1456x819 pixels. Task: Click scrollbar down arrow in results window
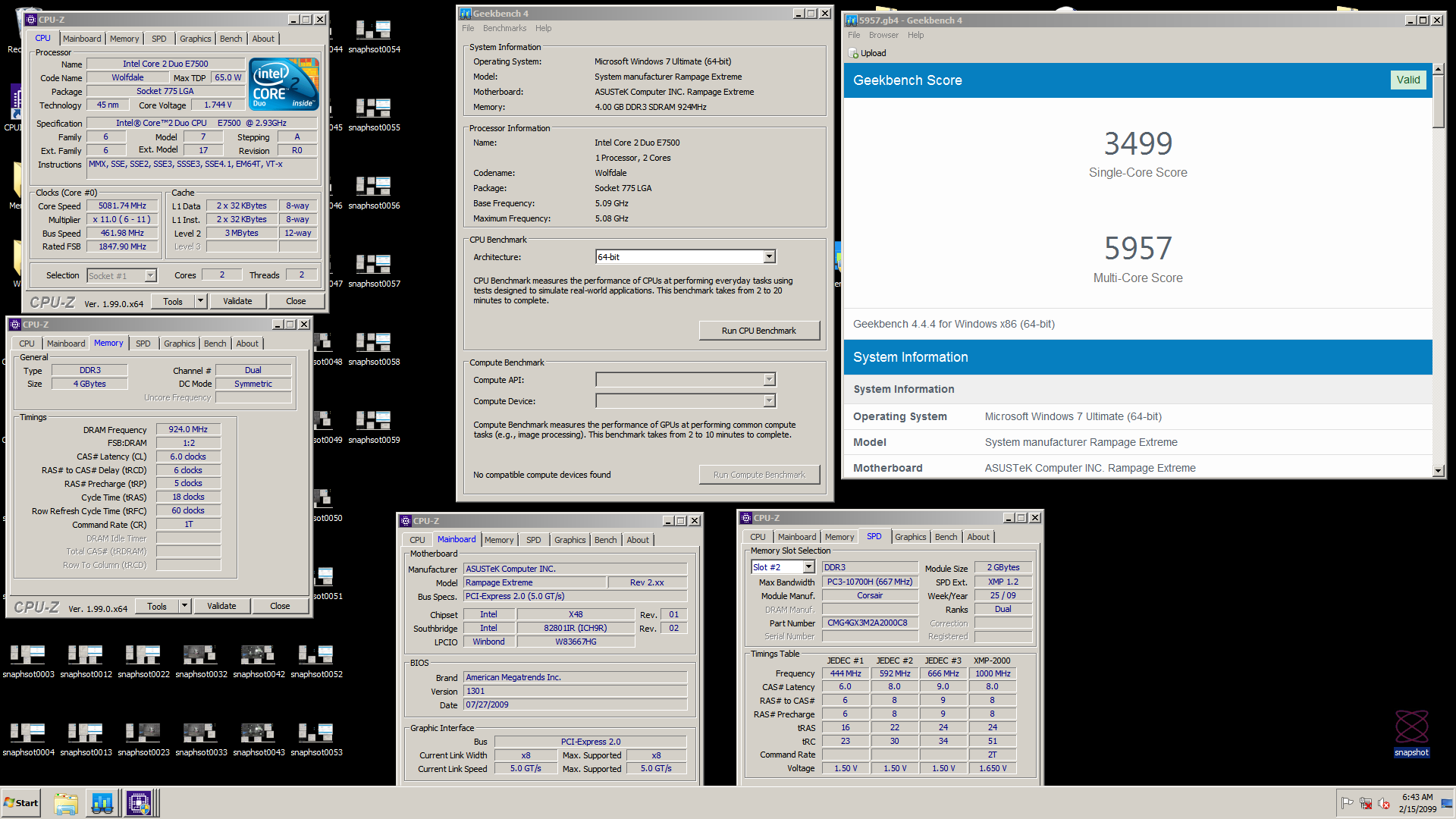[x=1438, y=471]
